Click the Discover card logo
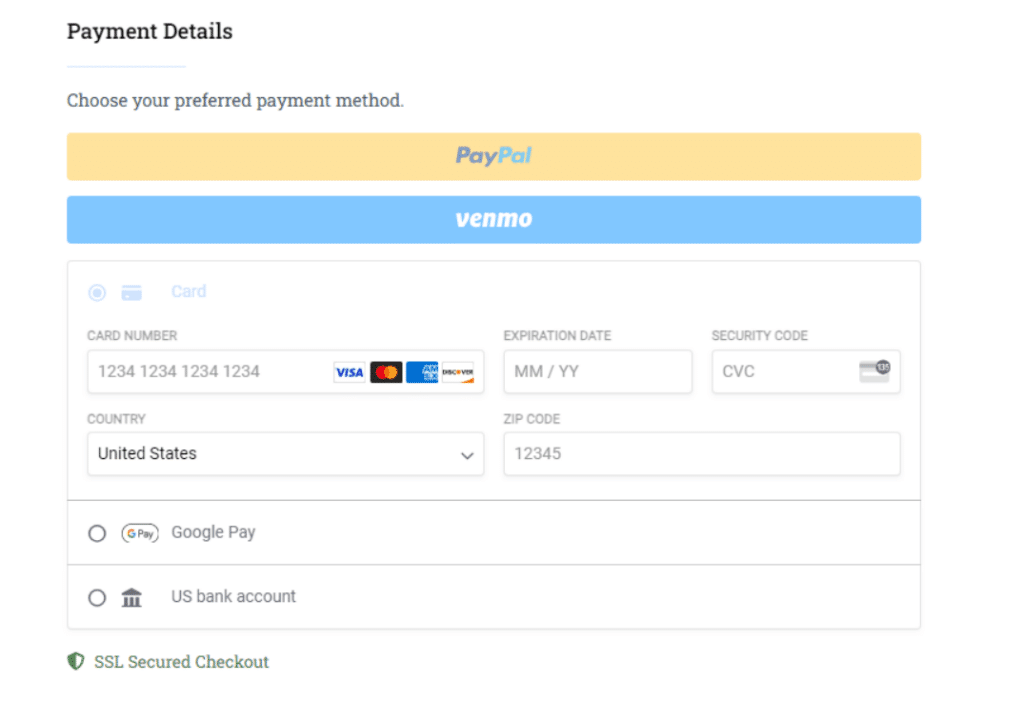Image resolution: width=1024 pixels, height=701 pixels. click(x=458, y=372)
